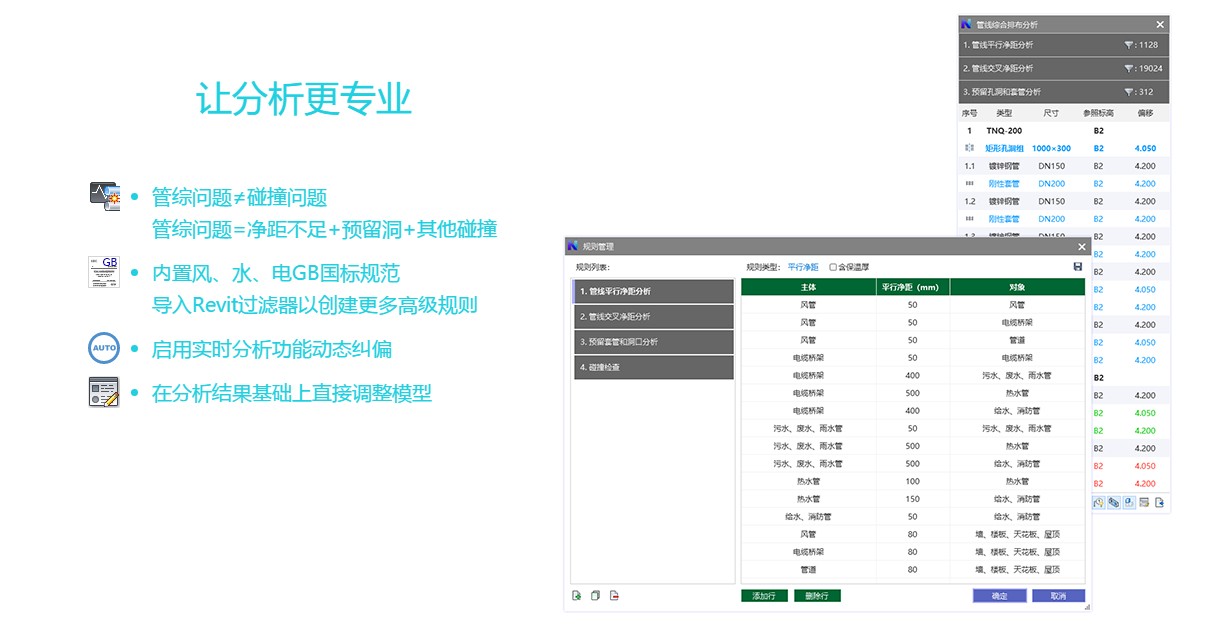
Task: Click the 1000×300 size cell
Action: click(x=1051, y=148)
